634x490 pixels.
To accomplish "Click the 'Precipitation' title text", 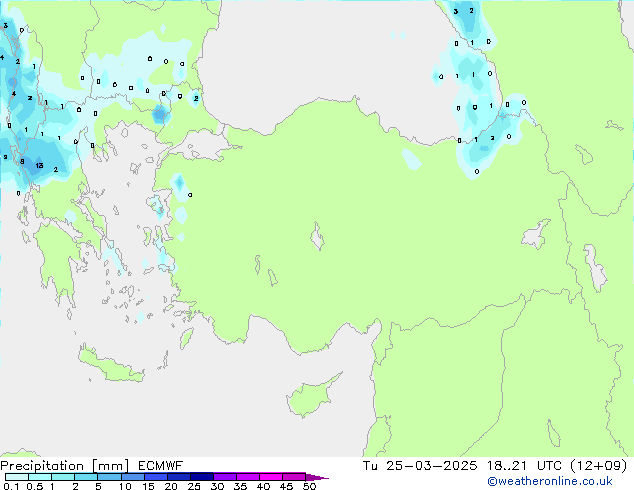I will (x=42, y=466).
